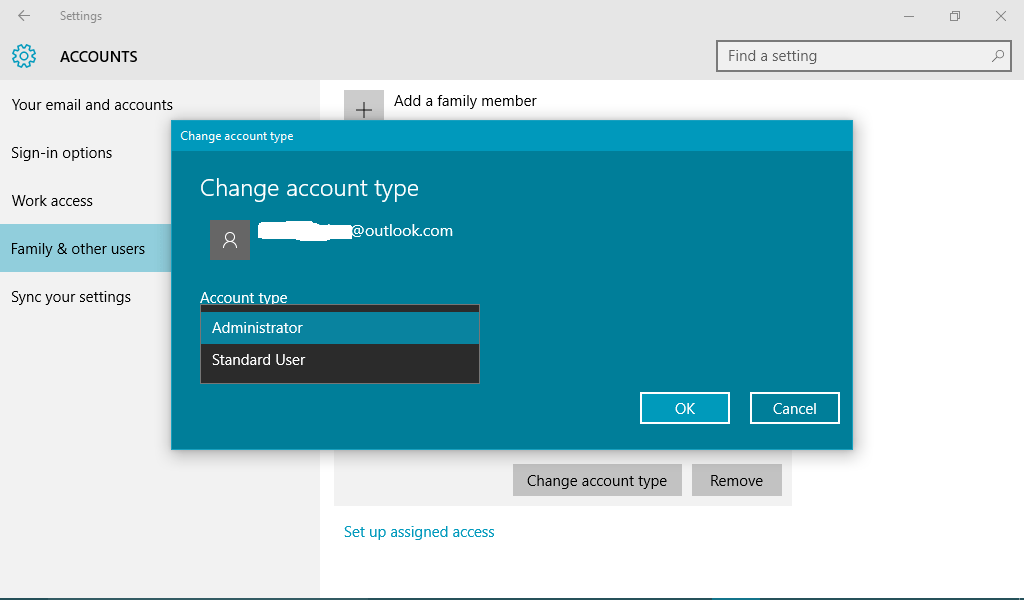The height and width of the screenshot is (600, 1024).
Task: Open Your email and accounts section
Action: (92, 104)
